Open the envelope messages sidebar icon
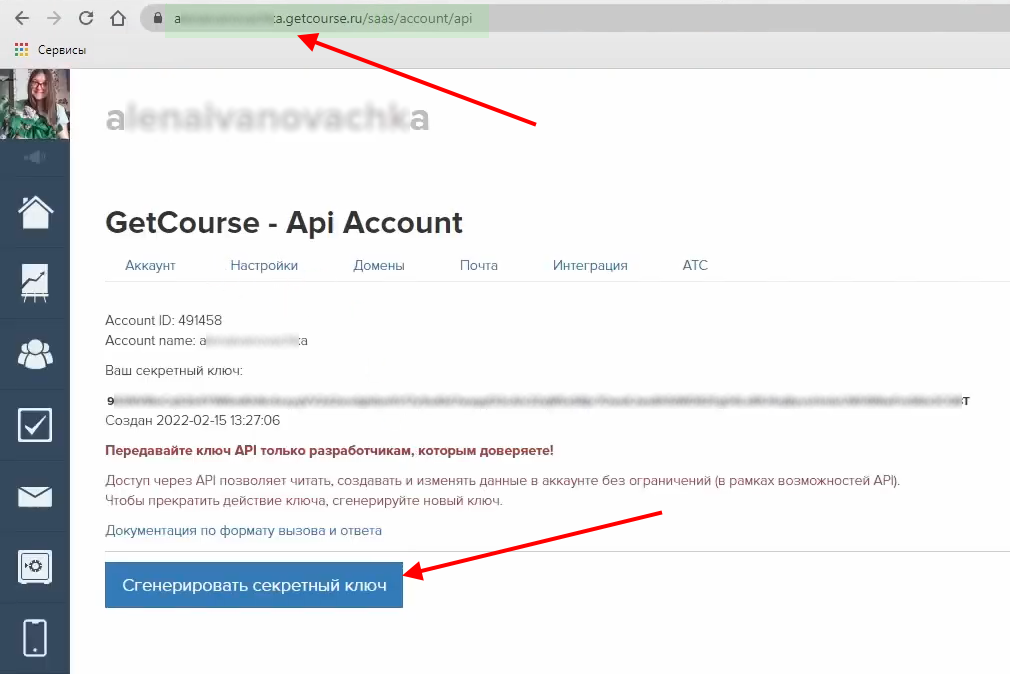The height and width of the screenshot is (674, 1010). [x=35, y=496]
